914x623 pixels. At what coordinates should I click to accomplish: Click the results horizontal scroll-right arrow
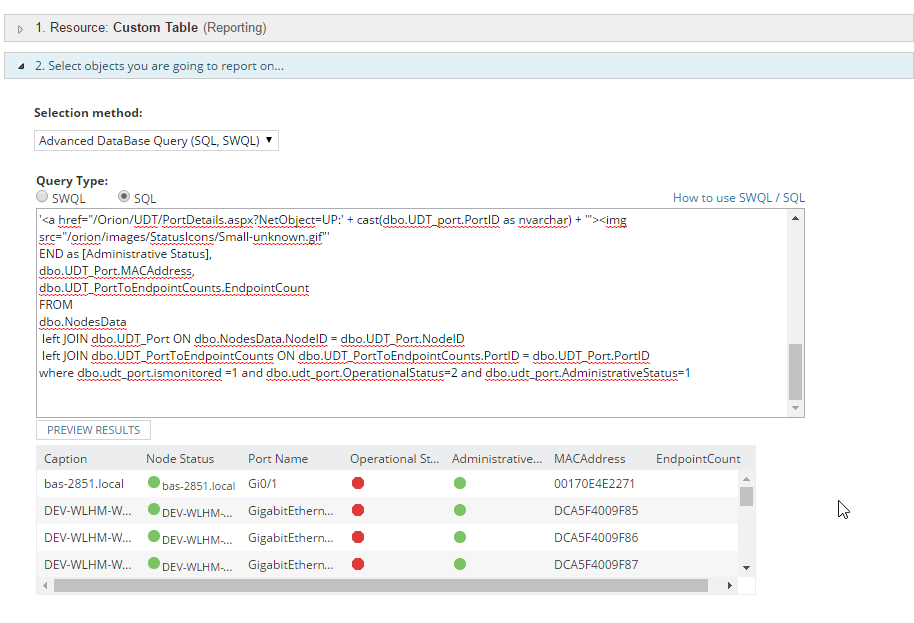[x=729, y=585]
